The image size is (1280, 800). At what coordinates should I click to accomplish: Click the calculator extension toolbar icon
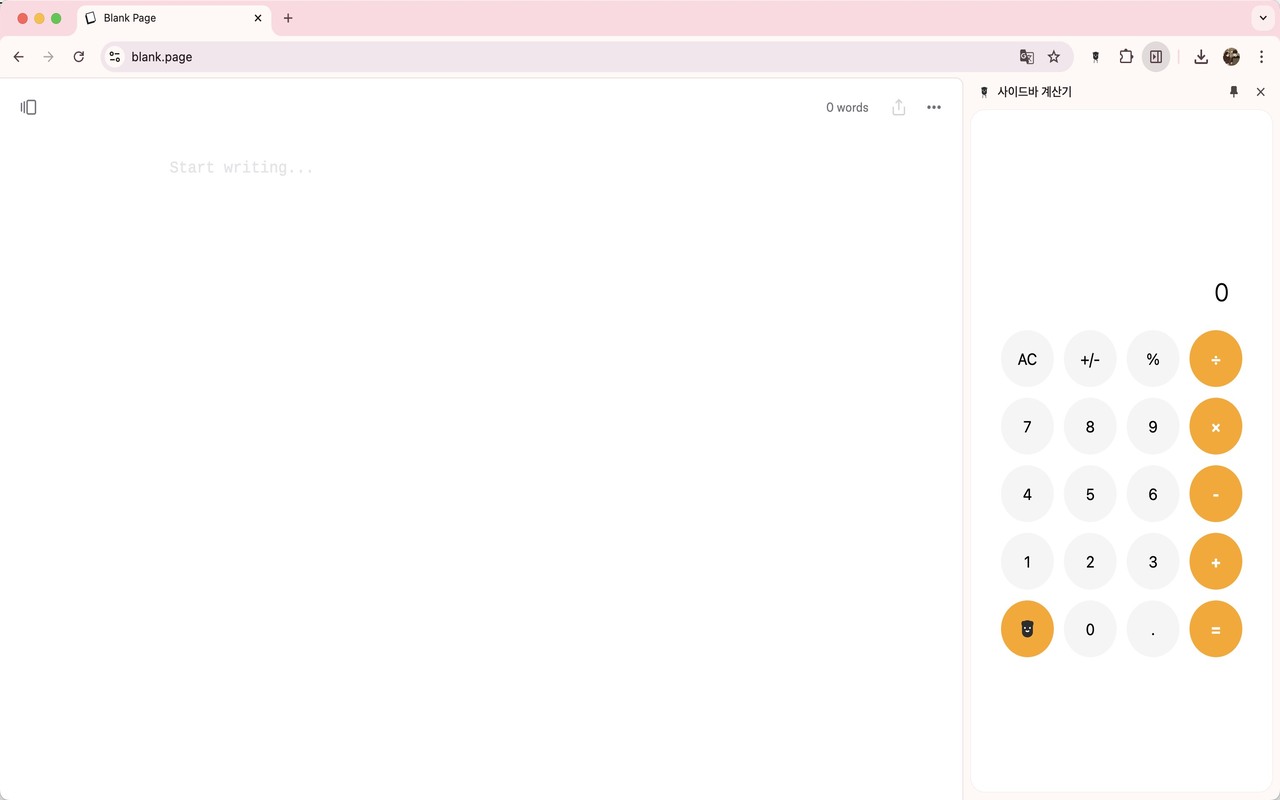[1096, 57]
